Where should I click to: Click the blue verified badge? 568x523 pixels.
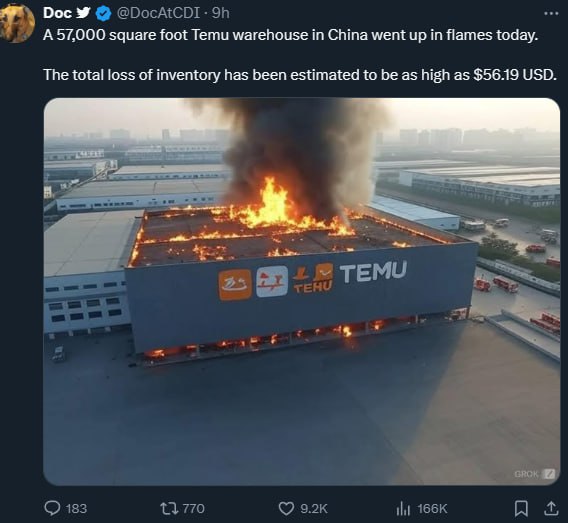[x=104, y=14]
